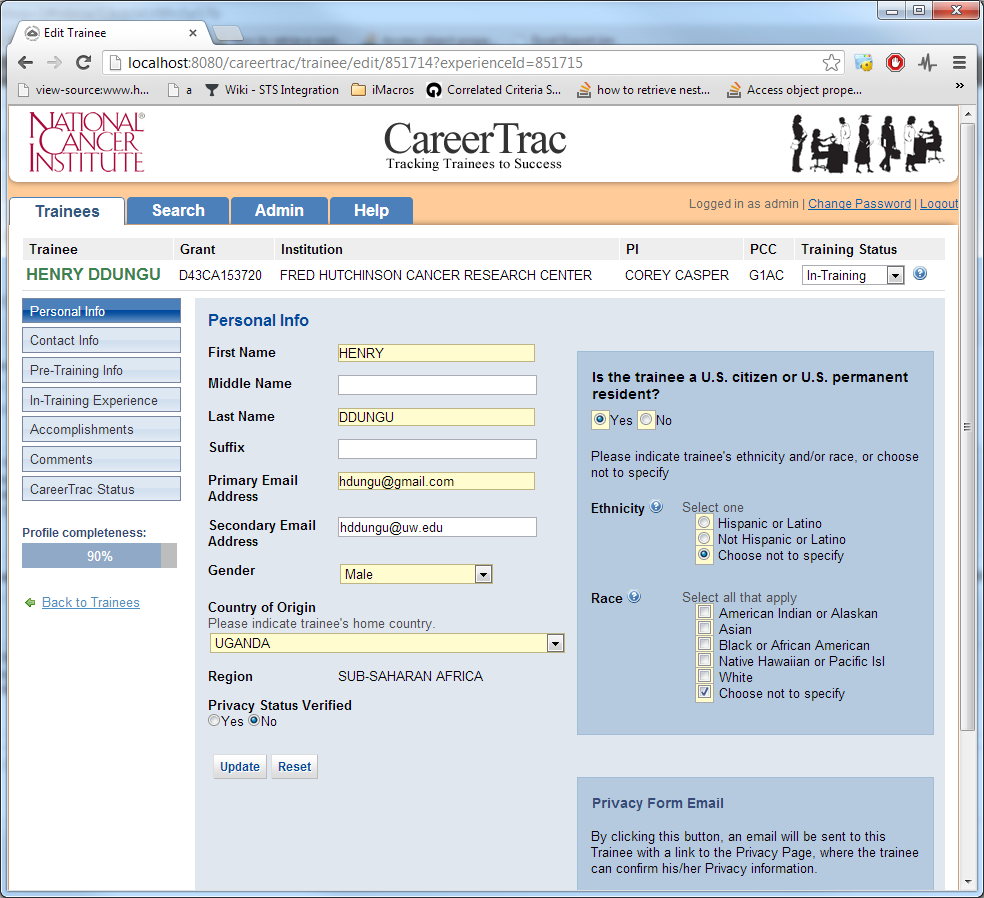Click the browser back arrow
984x898 pixels.
click(x=25, y=63)
